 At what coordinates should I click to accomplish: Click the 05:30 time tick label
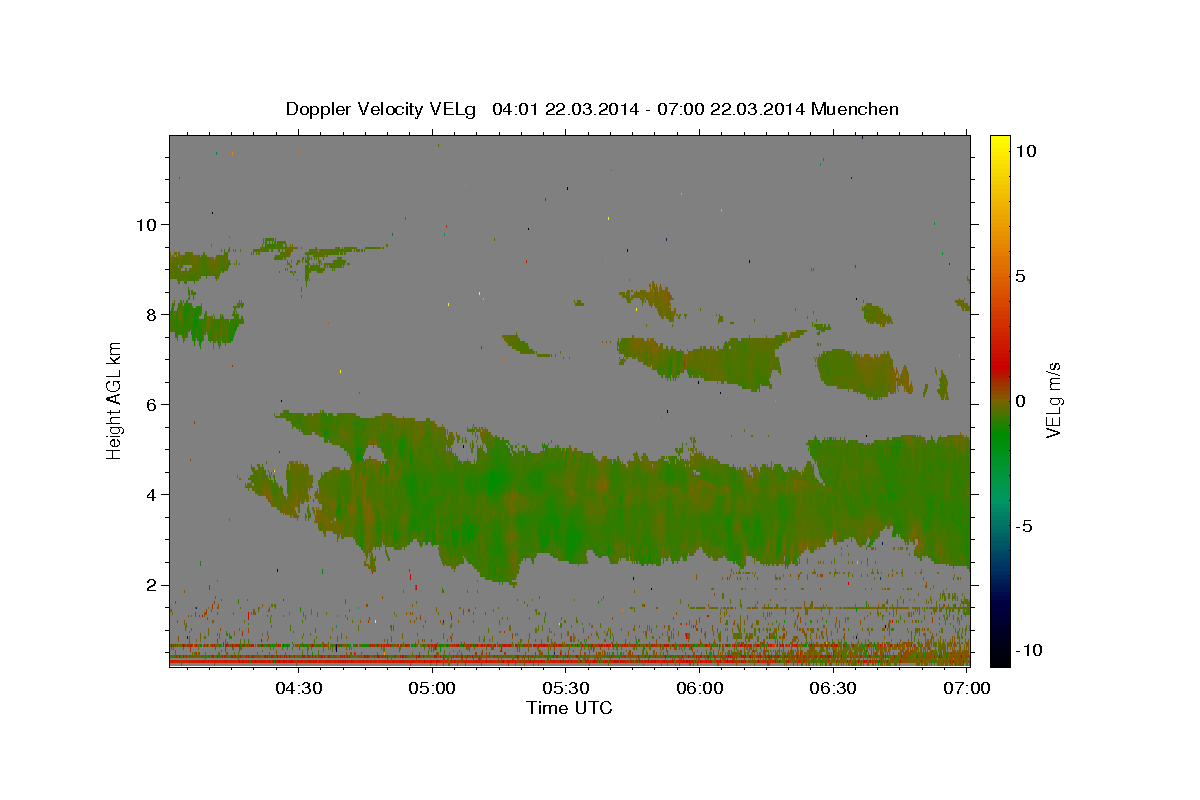567,688
